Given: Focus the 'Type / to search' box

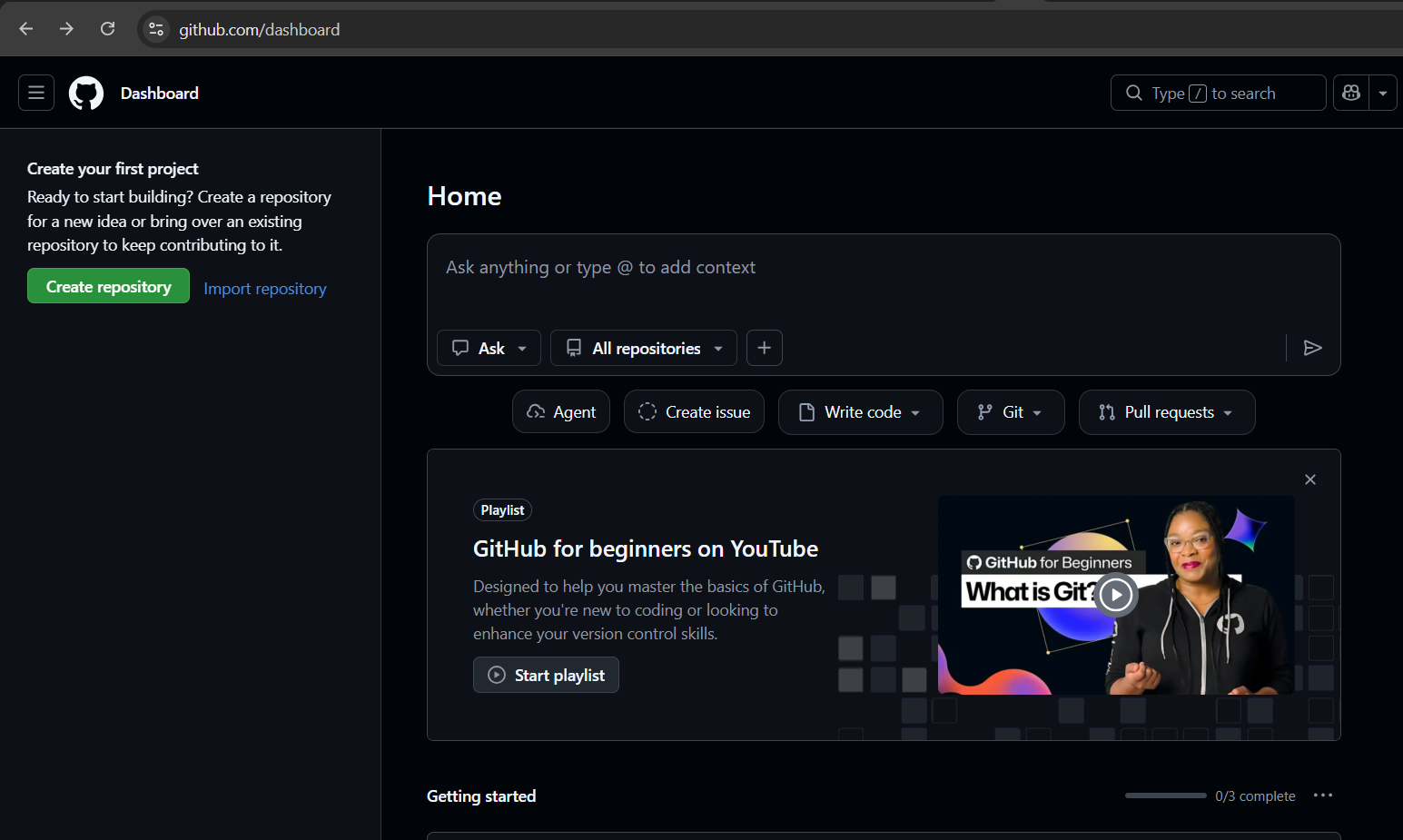Looking at the screenshot, I should [x=1218, y=93].
